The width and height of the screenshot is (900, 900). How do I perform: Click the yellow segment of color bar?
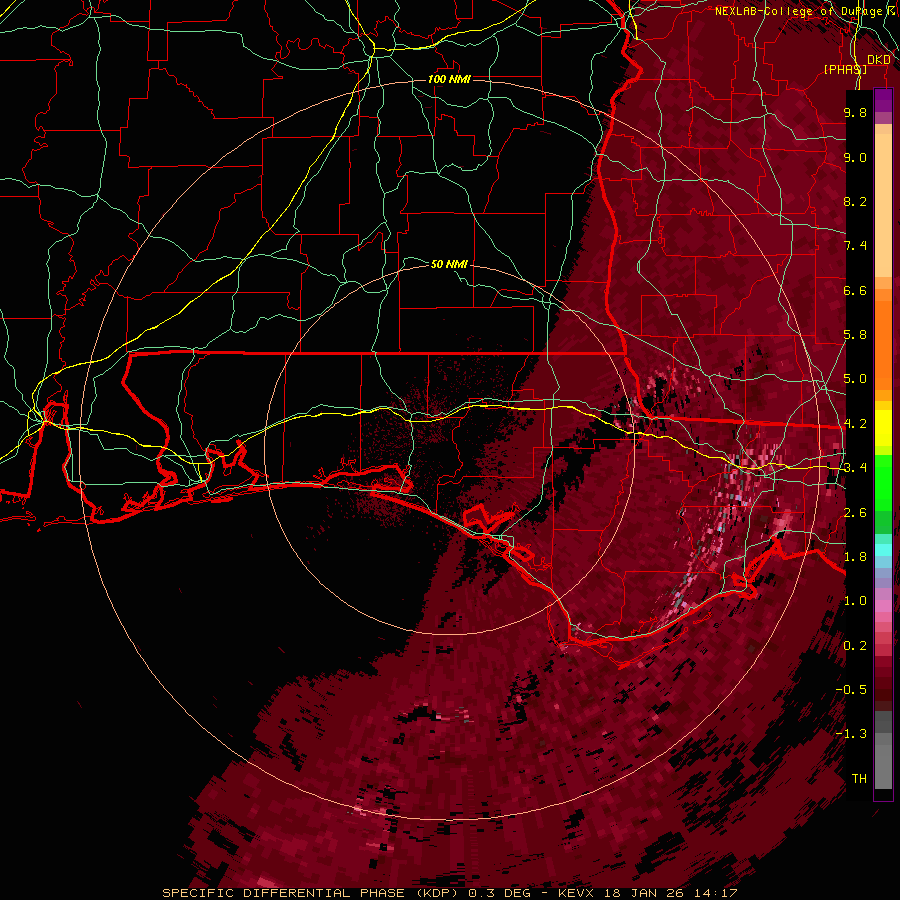[883, 428]
